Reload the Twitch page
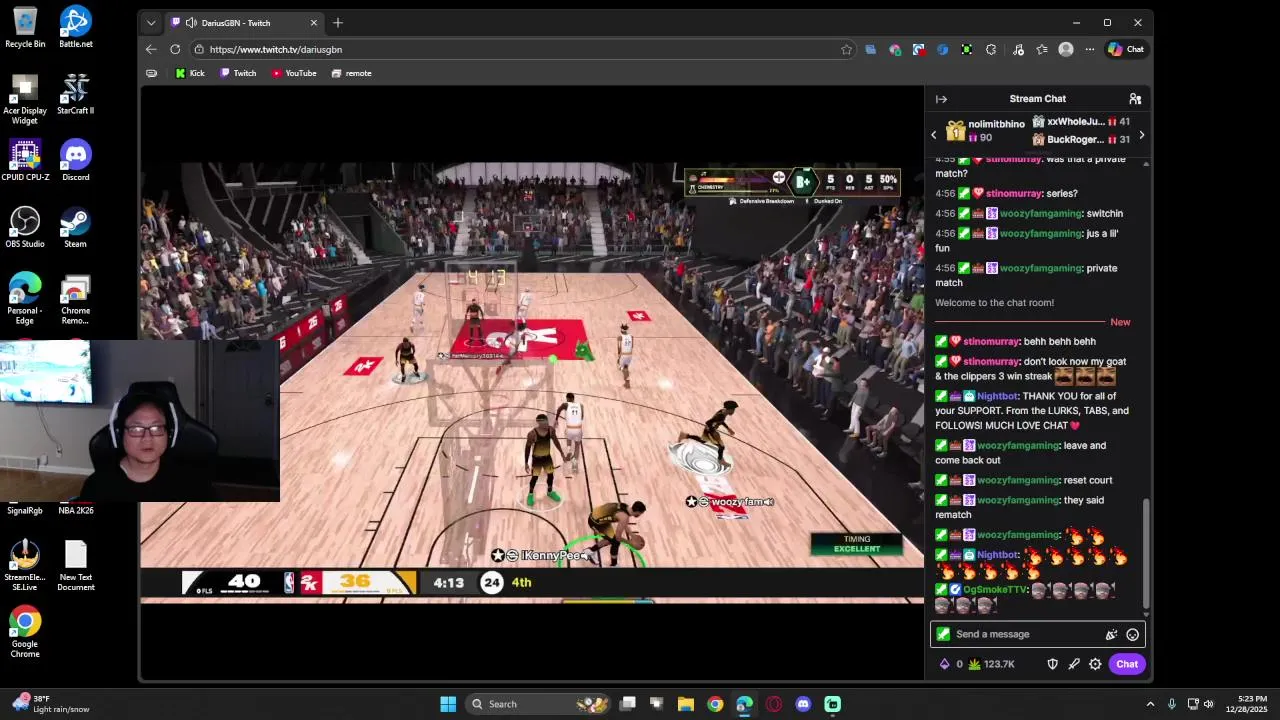 click(x=175, y=49)
